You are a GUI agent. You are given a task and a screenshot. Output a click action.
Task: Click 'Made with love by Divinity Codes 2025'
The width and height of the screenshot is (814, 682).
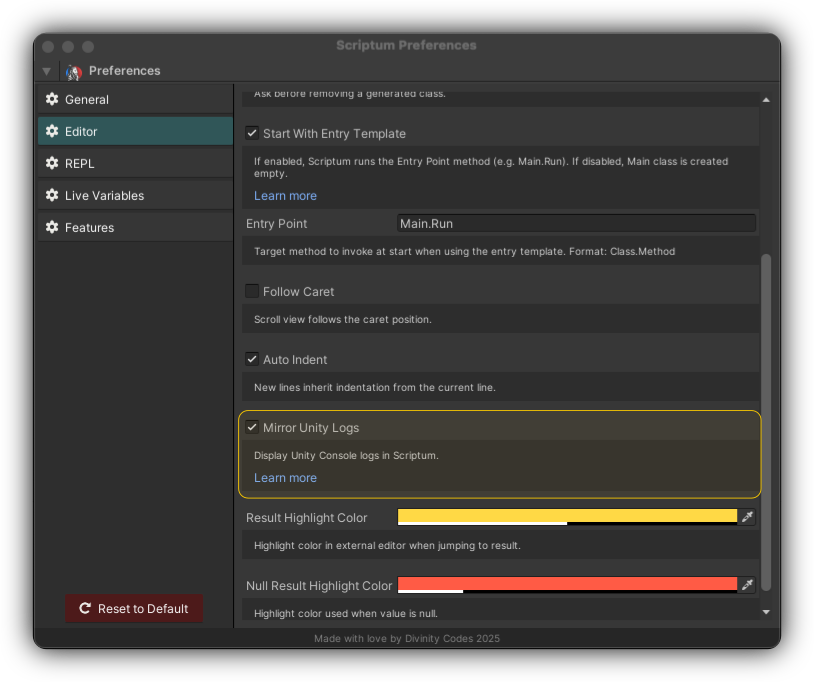click(x=407, y=638)
